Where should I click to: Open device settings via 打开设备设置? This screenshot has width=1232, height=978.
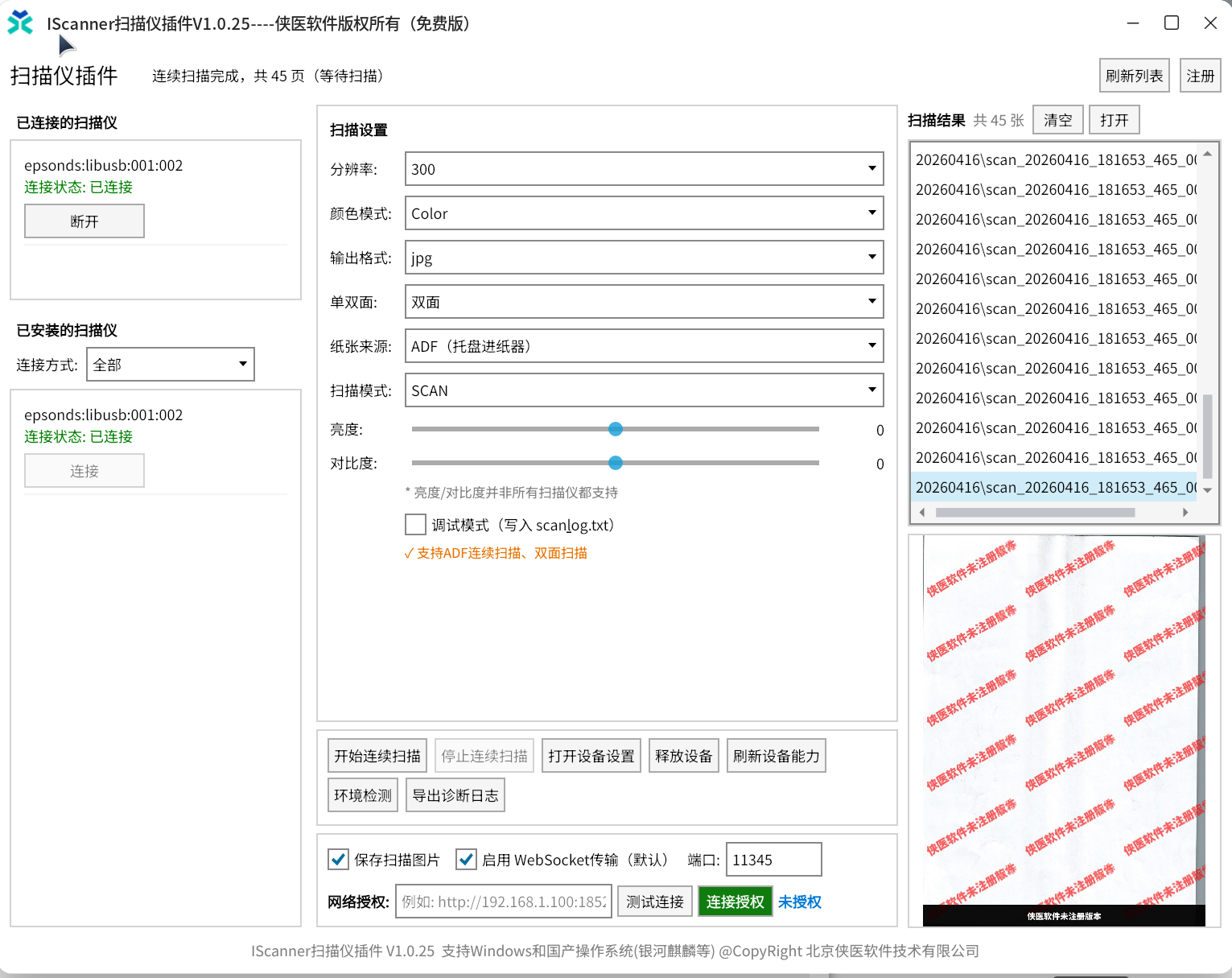point(591,755)
